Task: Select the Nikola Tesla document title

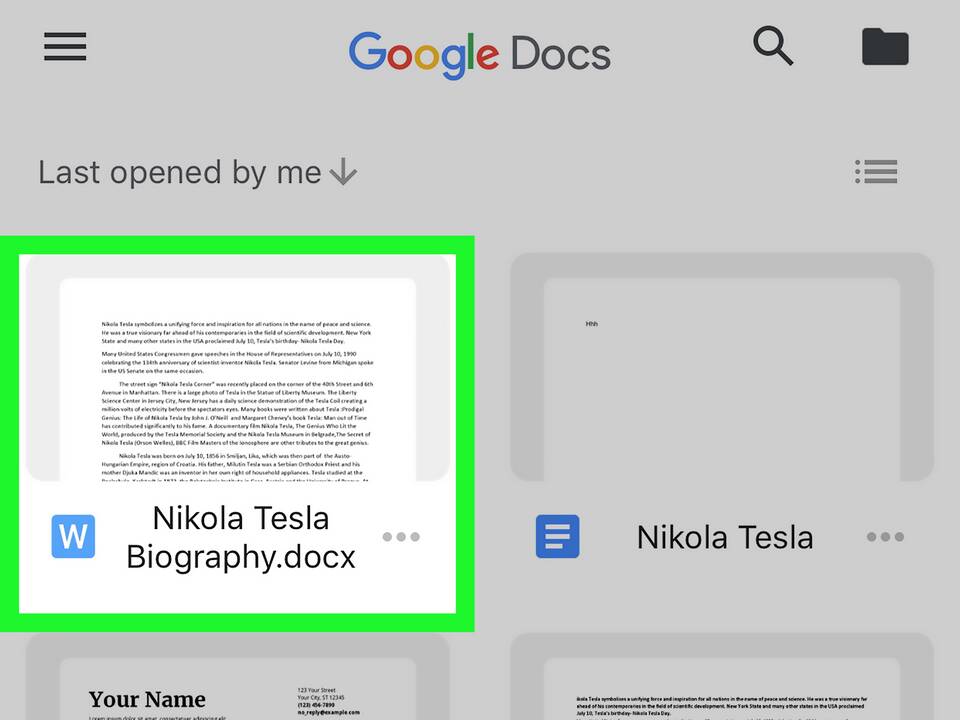Action: pos(725,538)
